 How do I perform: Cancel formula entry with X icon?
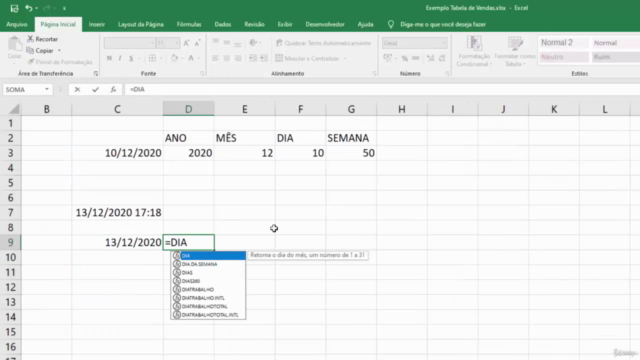click(77, 89)
